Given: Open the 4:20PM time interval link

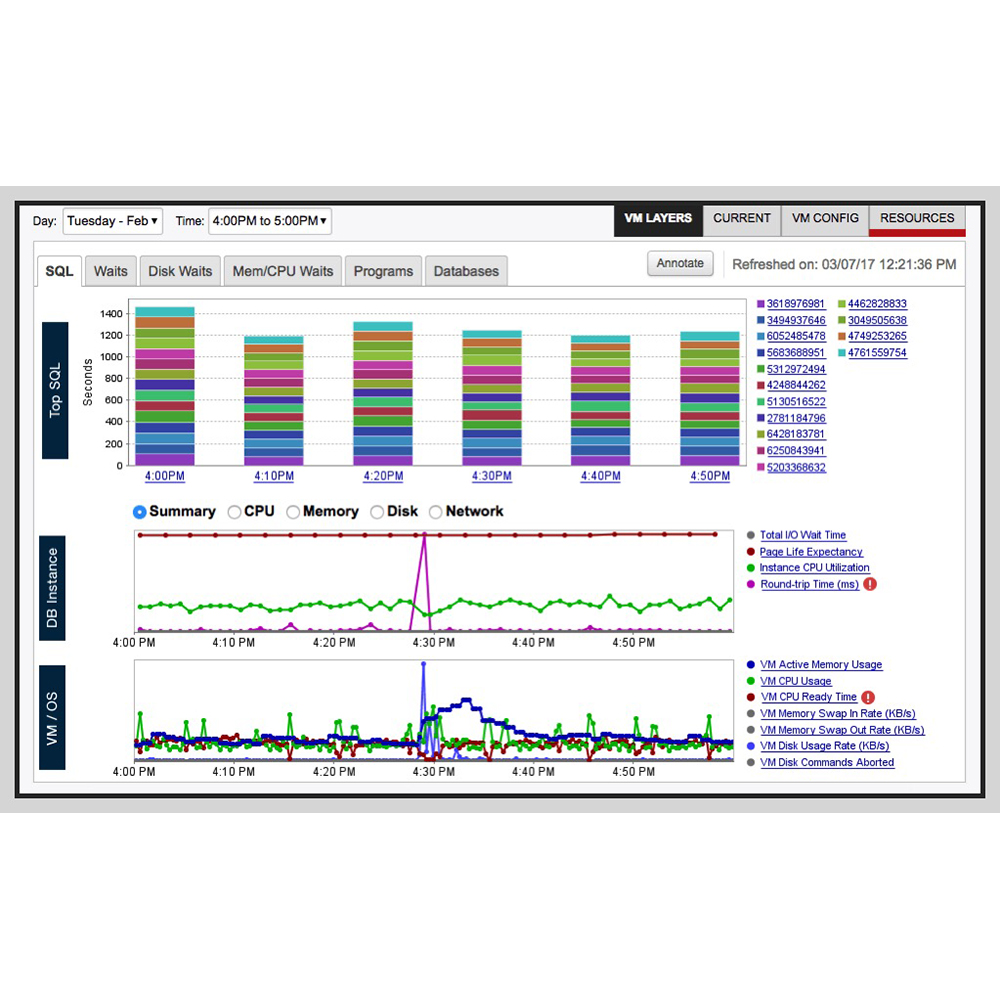Looking at the screenshot, I should click(383, 477).
